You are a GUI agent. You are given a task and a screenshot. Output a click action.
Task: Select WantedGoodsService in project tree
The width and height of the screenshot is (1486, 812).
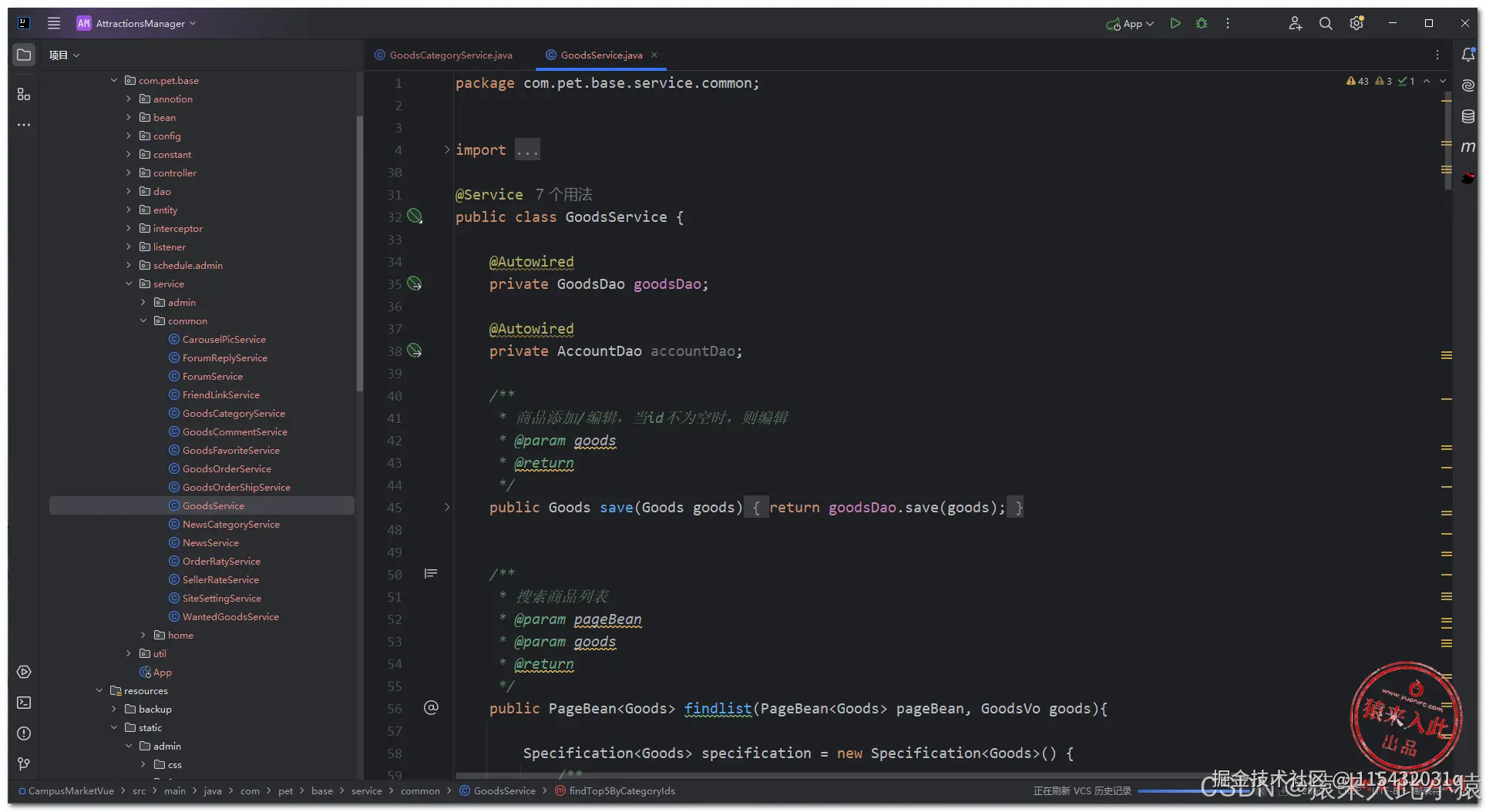[230, 616]
